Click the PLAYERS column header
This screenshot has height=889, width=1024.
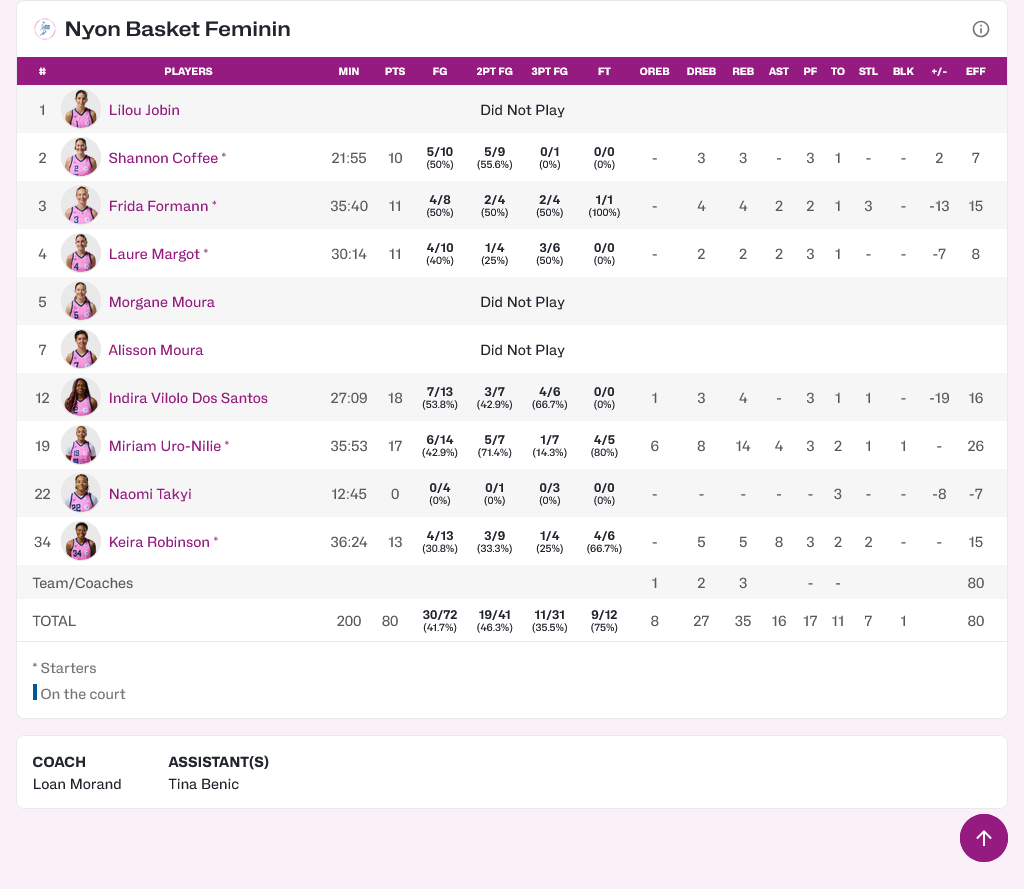188,72
